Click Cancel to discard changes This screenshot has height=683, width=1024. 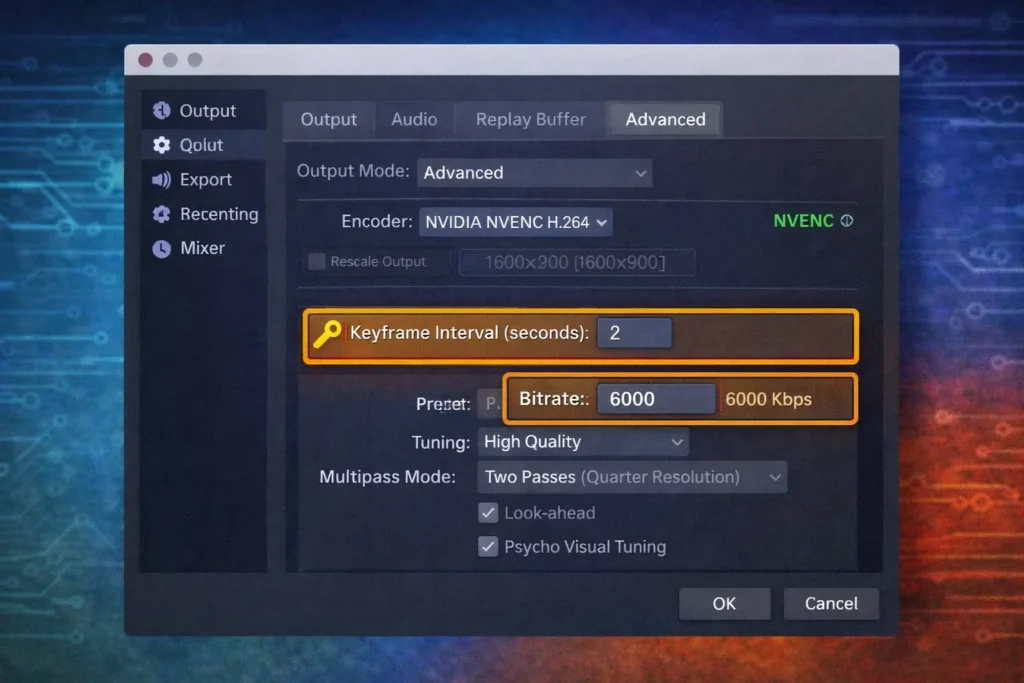(831, 603)
